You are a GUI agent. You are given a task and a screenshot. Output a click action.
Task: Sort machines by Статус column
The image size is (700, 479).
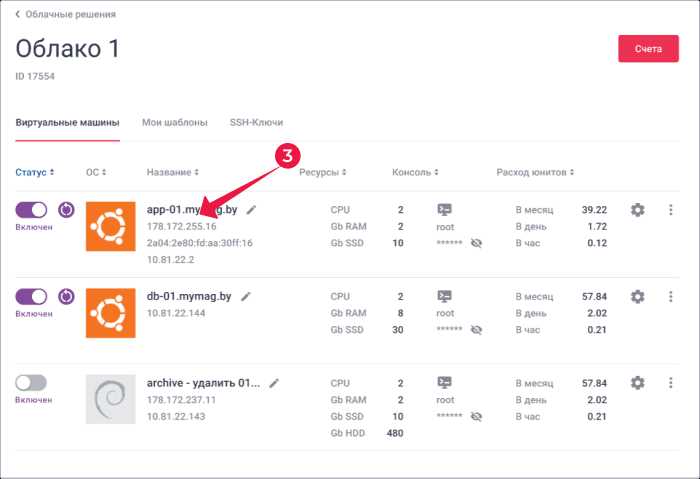[34, 173]
